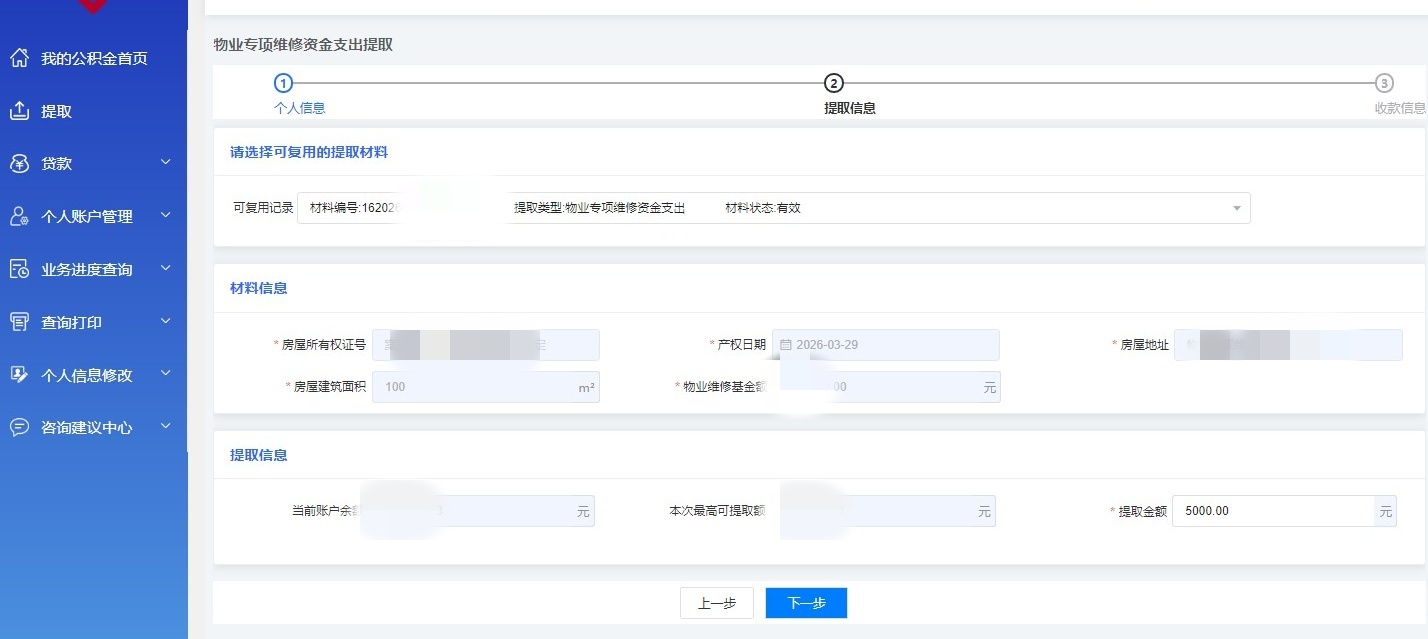The width and height of the screenshot is (1428, 639).
Task: Click the chat bubble icon for 咨询建议中心
Action: 19,427
